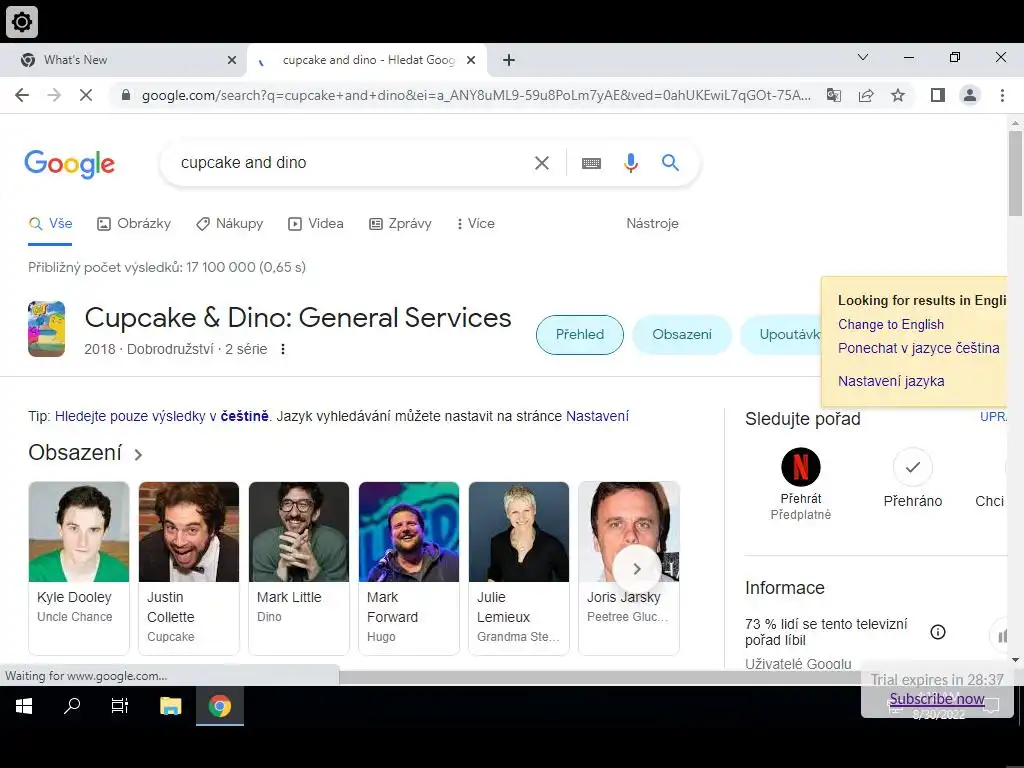
Task: Clear the search query with the X
Action: [x=541, y=163]
